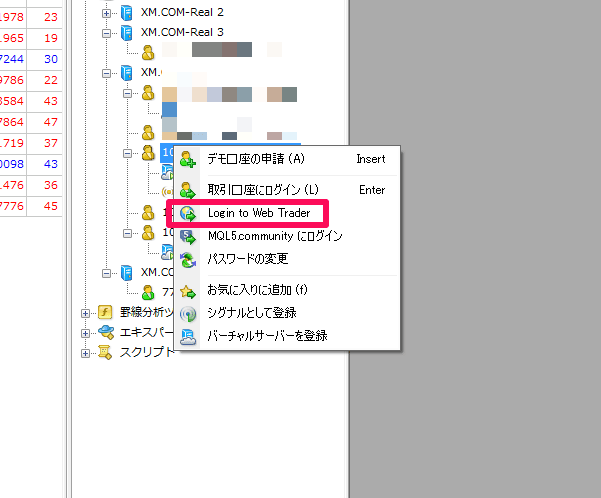Image resolution: width=601 pixels, height=498 pixels.
Task: Select the red spread value 19
Action: tap(51, 38)
